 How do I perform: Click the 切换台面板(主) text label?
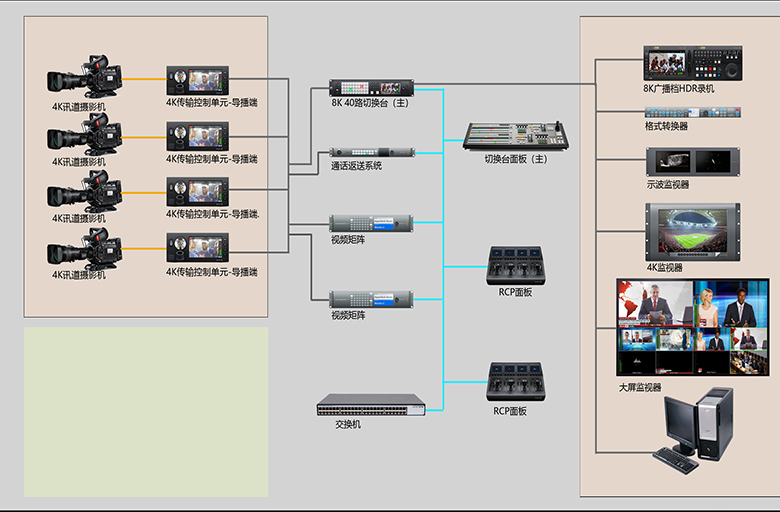click(516, 159)
